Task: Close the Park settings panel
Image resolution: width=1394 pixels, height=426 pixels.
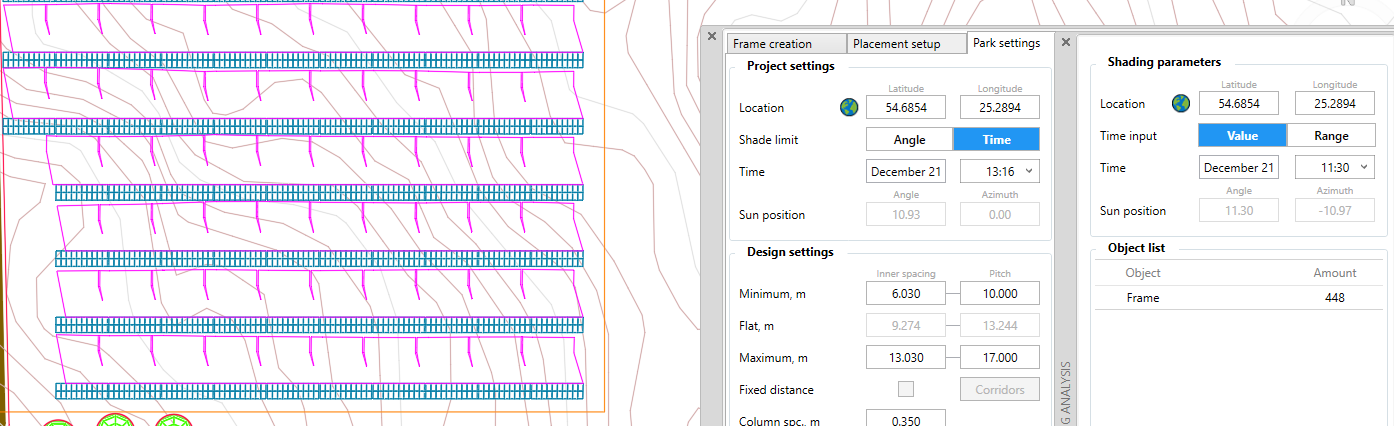Action: point(712,36)
